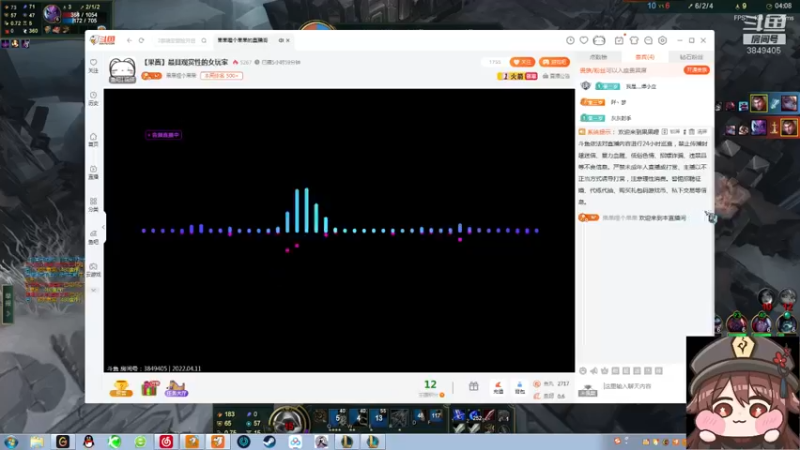Open the streamer announcement link
Image resolution: width=800 pixels, height=450 pixels.
click(x=556, y=76)
